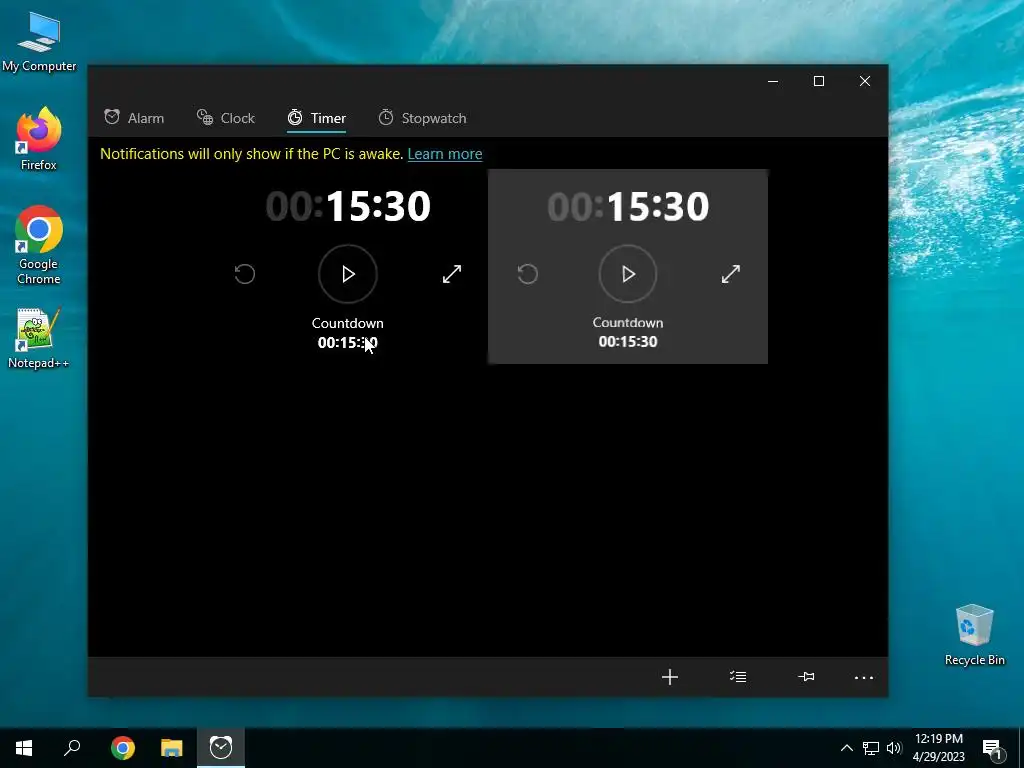
Task: Select the Notepad++ desktop shortcut
Action: [39, 338]
